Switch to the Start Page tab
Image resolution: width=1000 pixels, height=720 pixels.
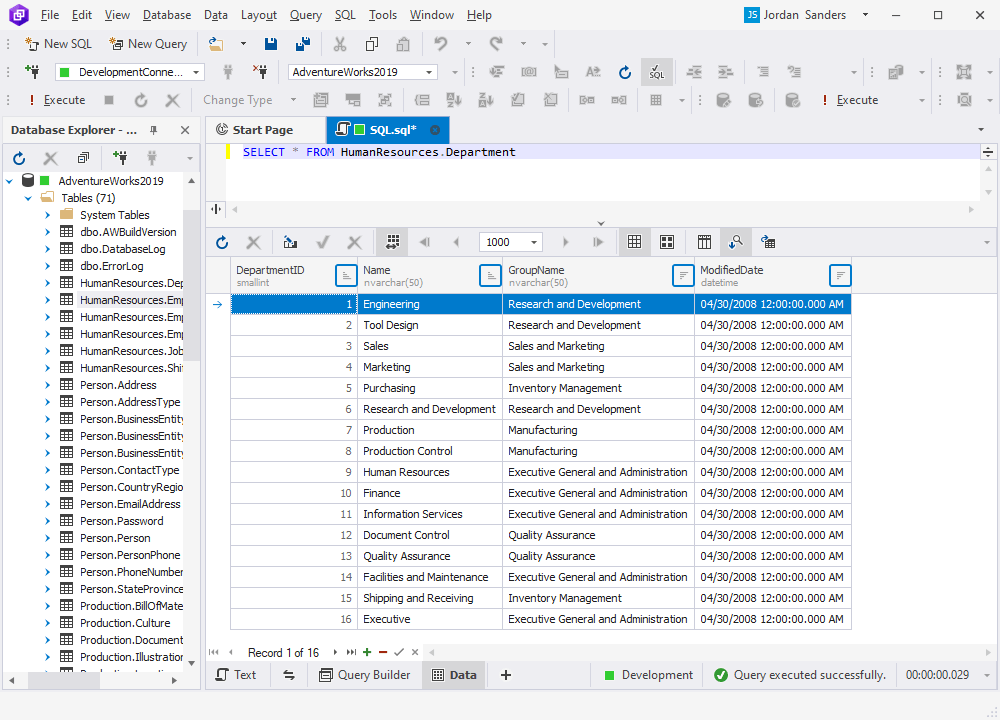tap(264, 129)
